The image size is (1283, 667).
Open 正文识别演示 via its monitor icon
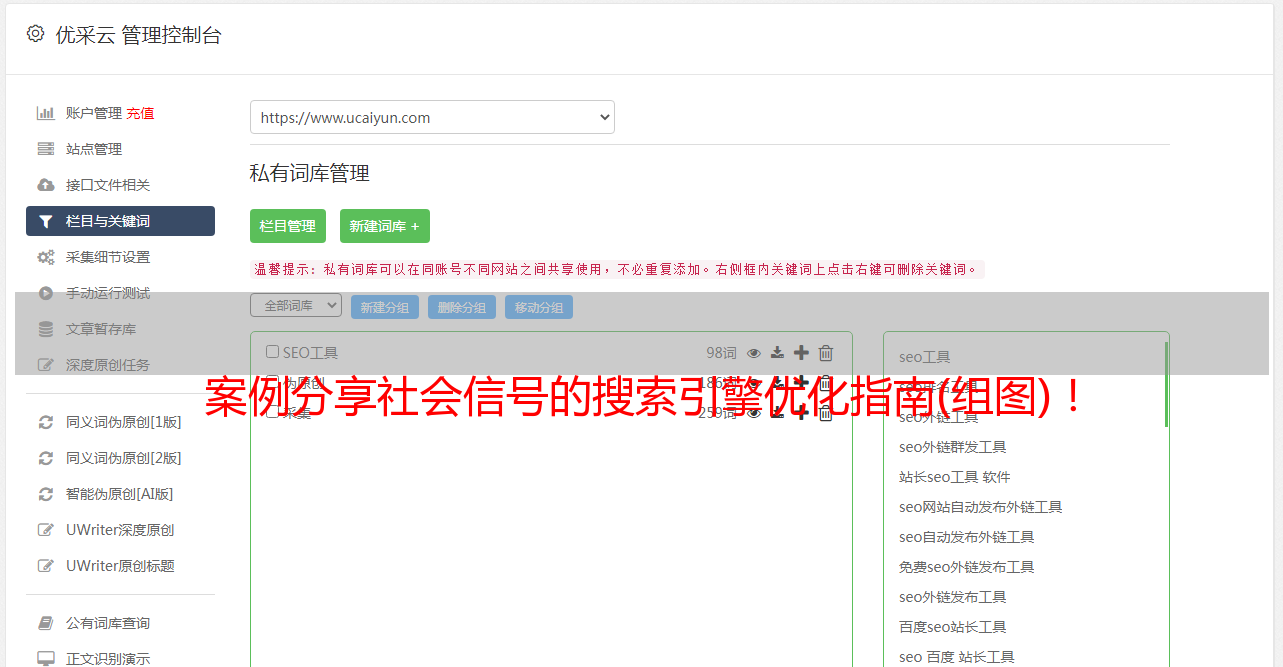click(46, 659)
